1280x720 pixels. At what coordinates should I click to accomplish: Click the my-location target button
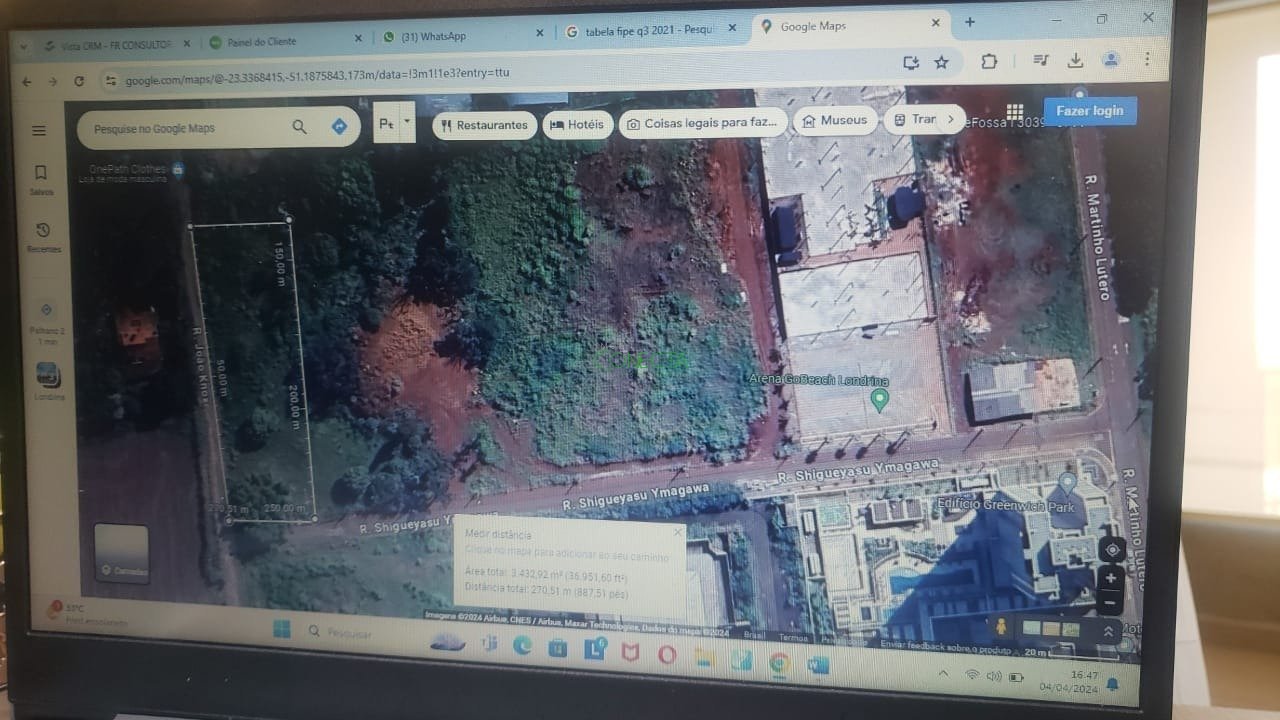click(1111, 549)
